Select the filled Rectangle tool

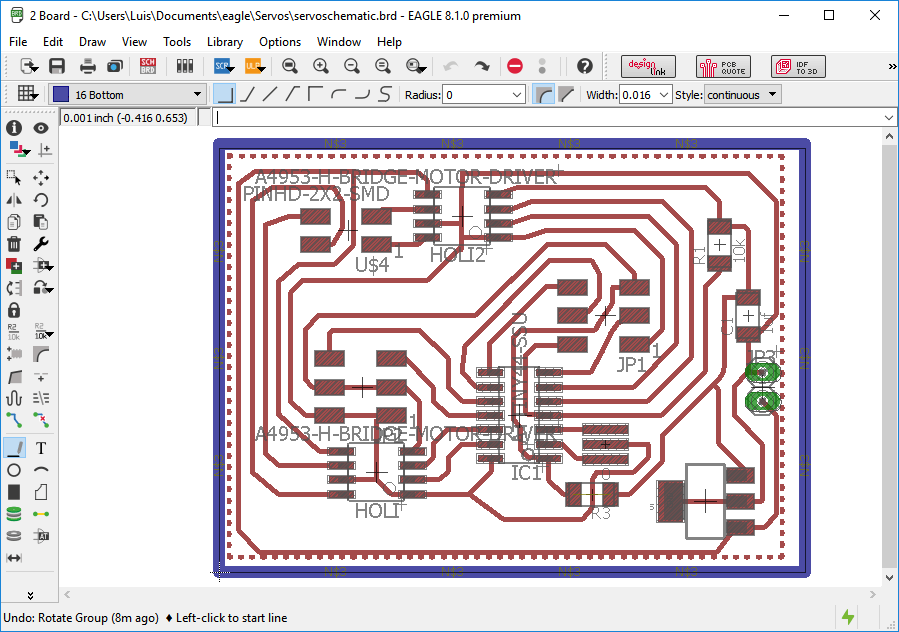point(14,492)
